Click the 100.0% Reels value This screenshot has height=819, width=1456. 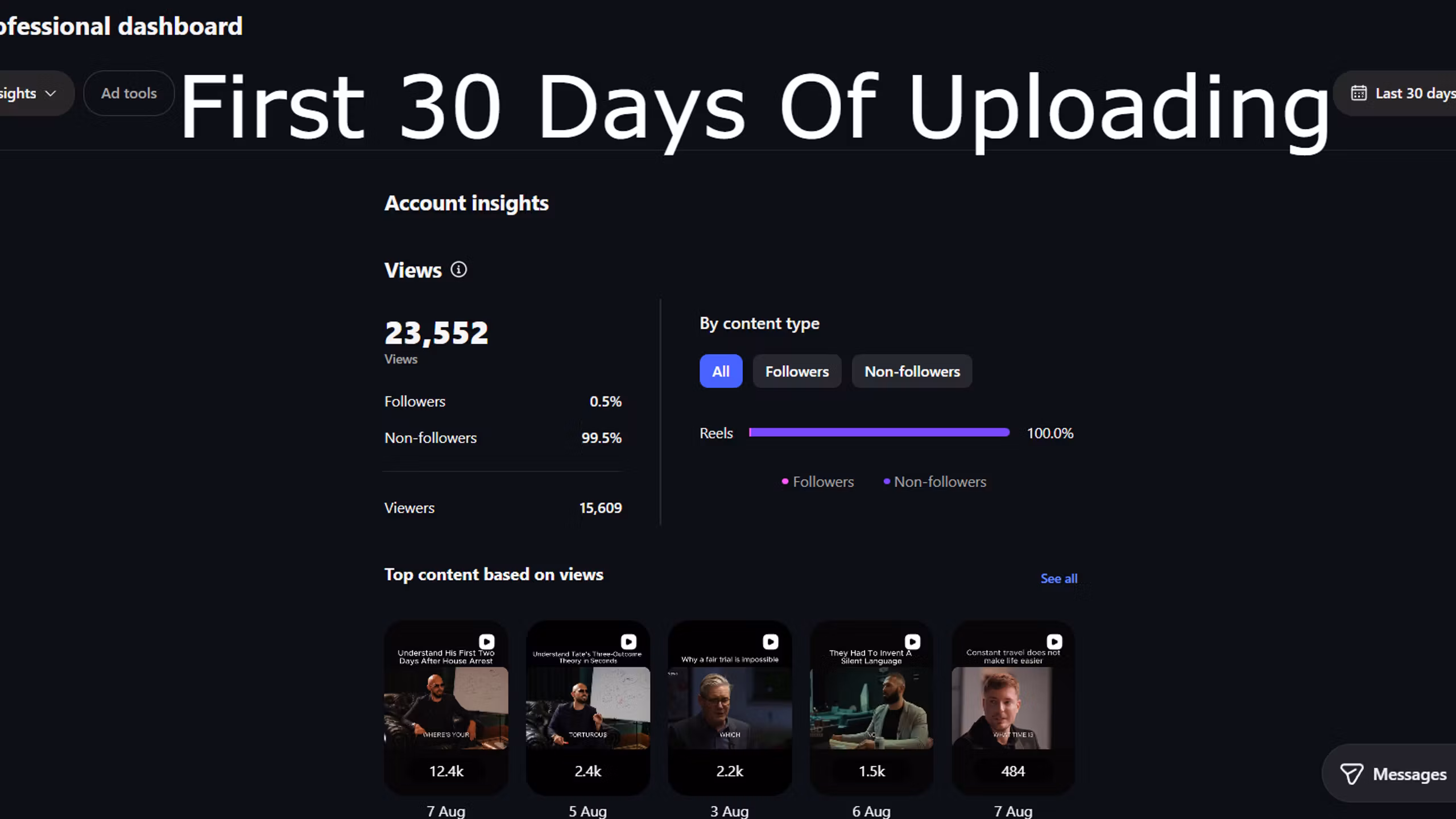click(1050, 433)
